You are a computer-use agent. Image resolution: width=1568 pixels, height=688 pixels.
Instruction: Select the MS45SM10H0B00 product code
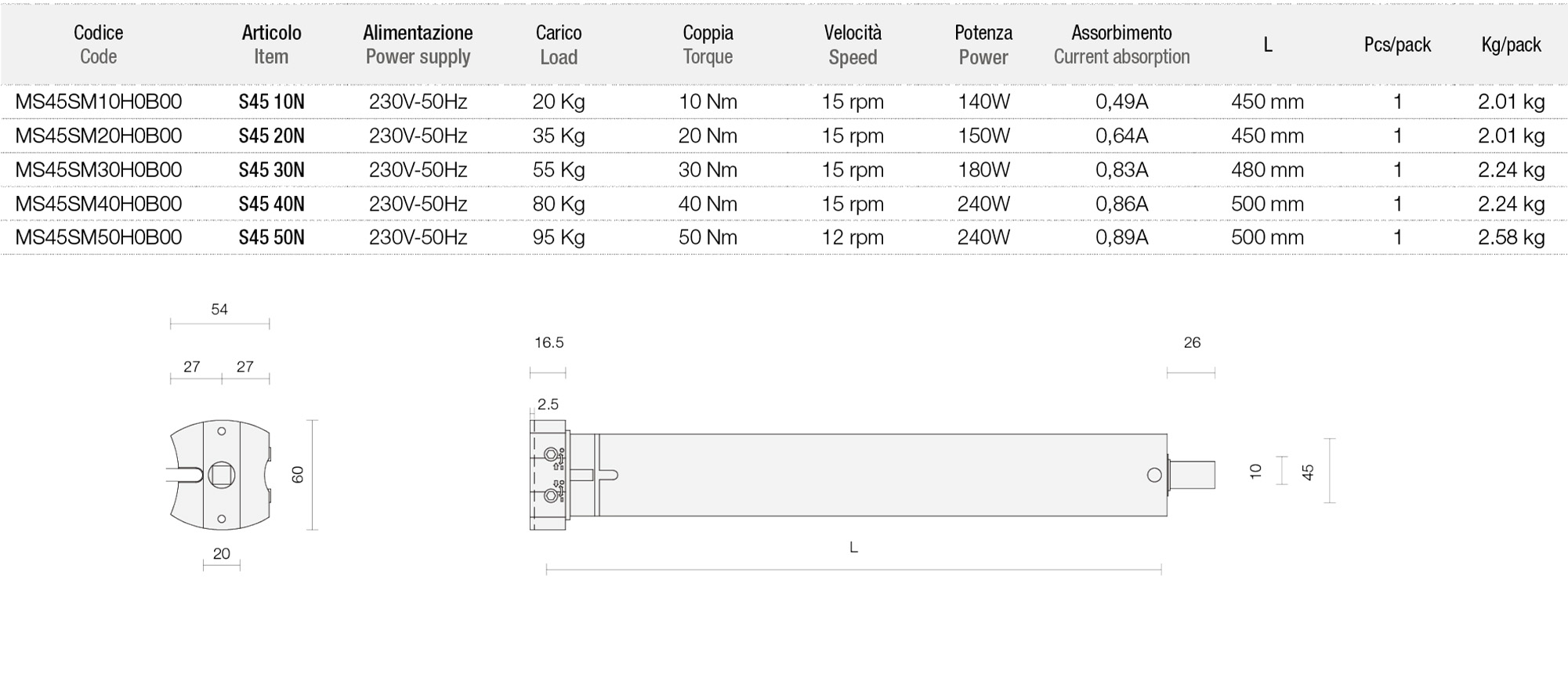click(99, 102)
